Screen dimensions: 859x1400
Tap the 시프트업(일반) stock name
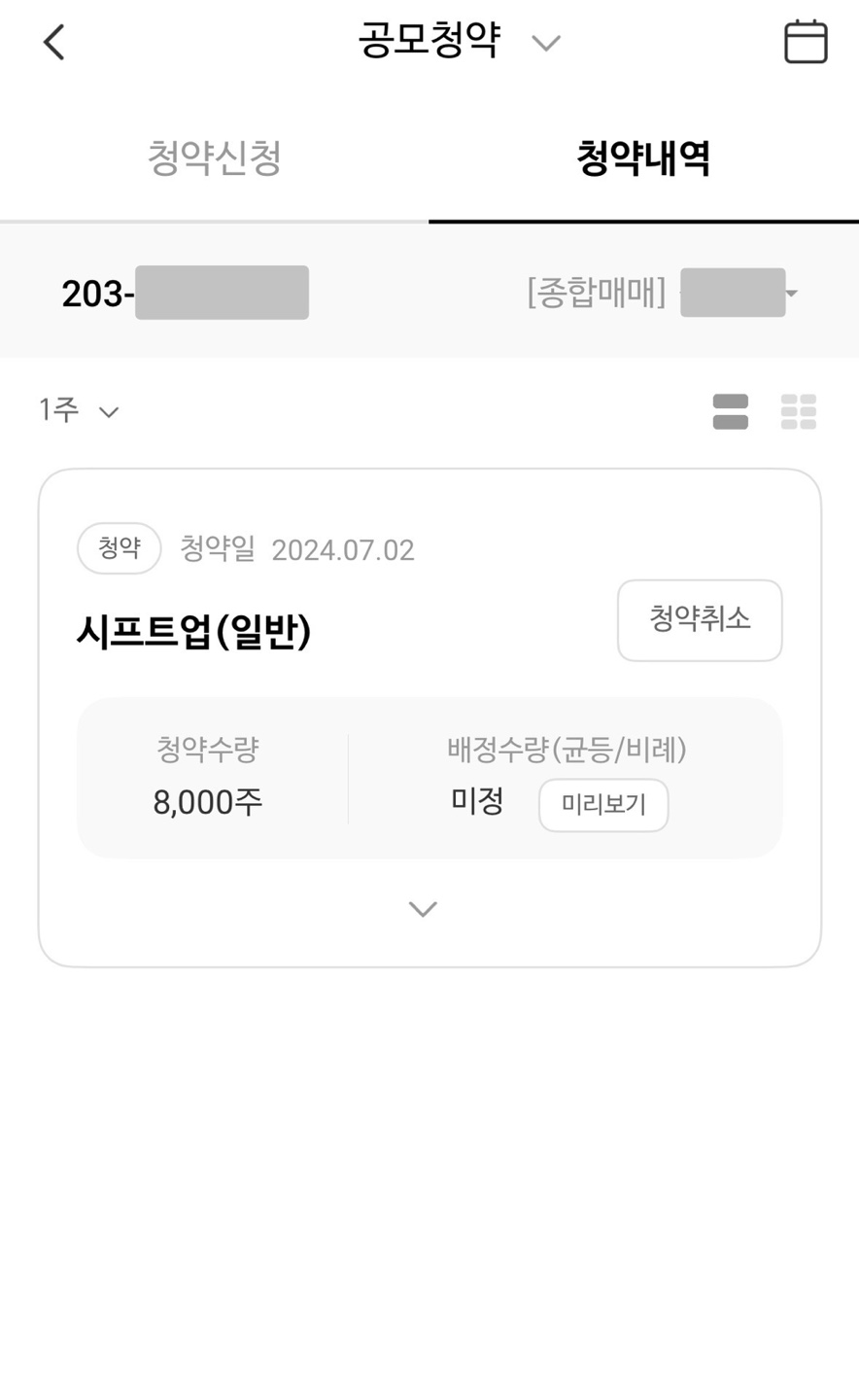(x=194, y=632)
